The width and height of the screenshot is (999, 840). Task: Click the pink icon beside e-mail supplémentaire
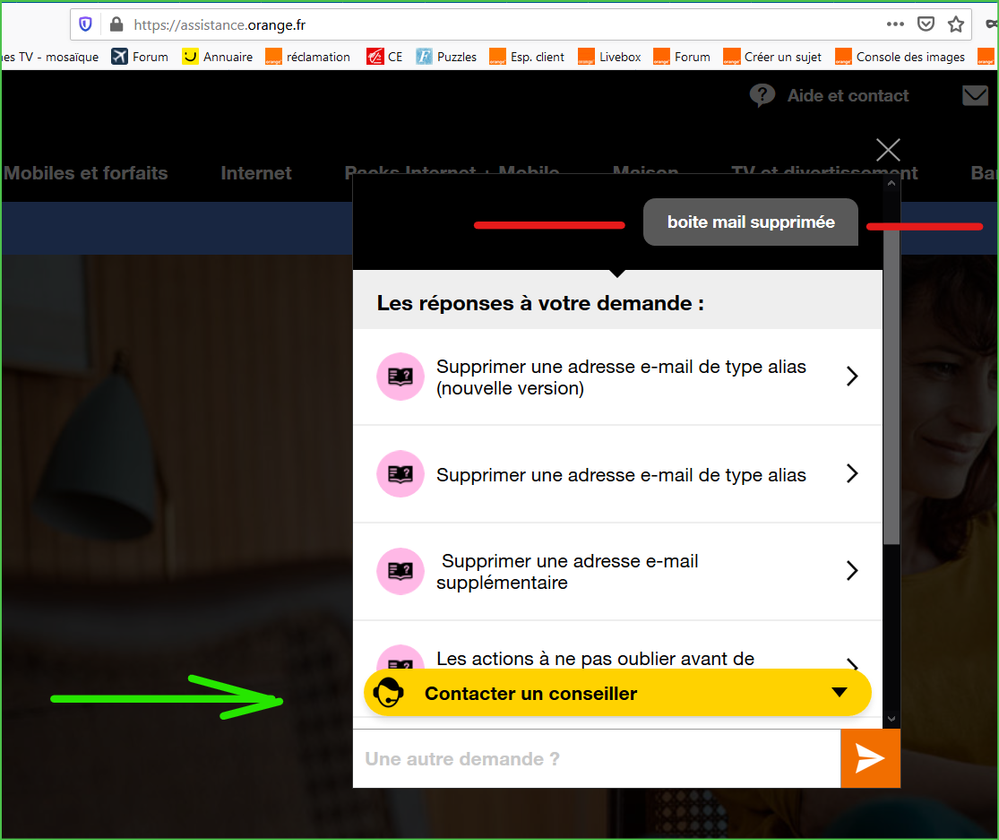400,571
